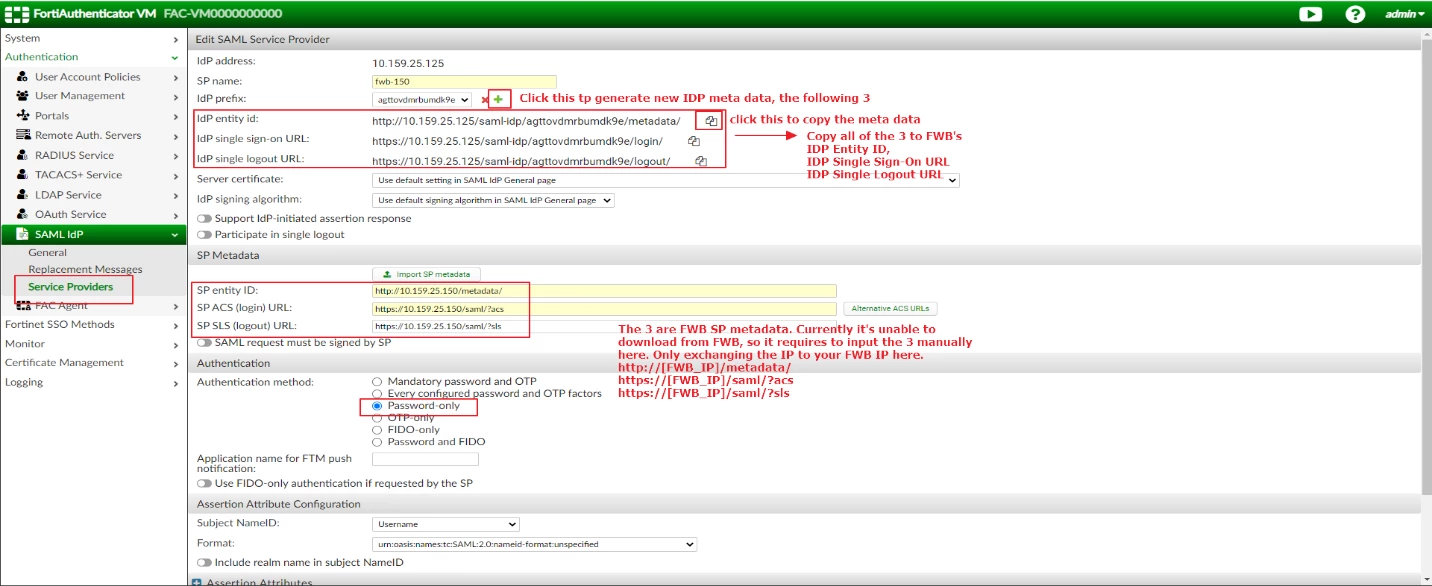Open the help question mark icon
The image size is (1432, 586).
1355,14
